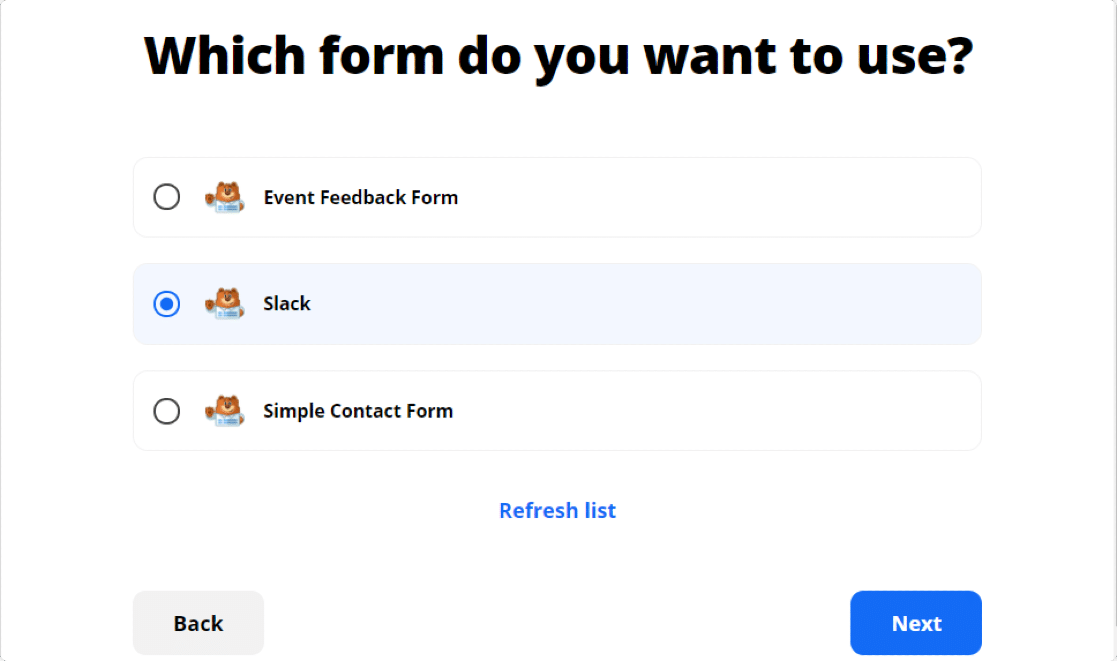Choose the Simple Contact Form radio button

point(167,411)
